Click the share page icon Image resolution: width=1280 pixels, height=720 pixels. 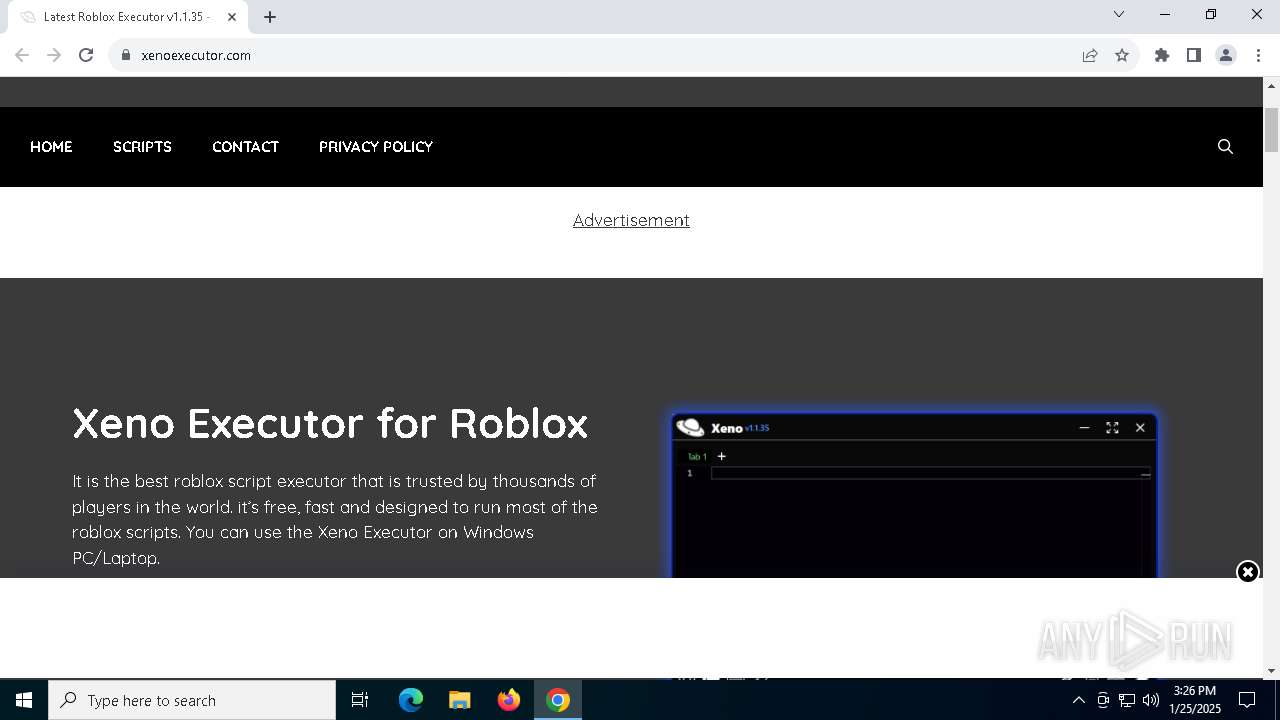pos(1090,56)
